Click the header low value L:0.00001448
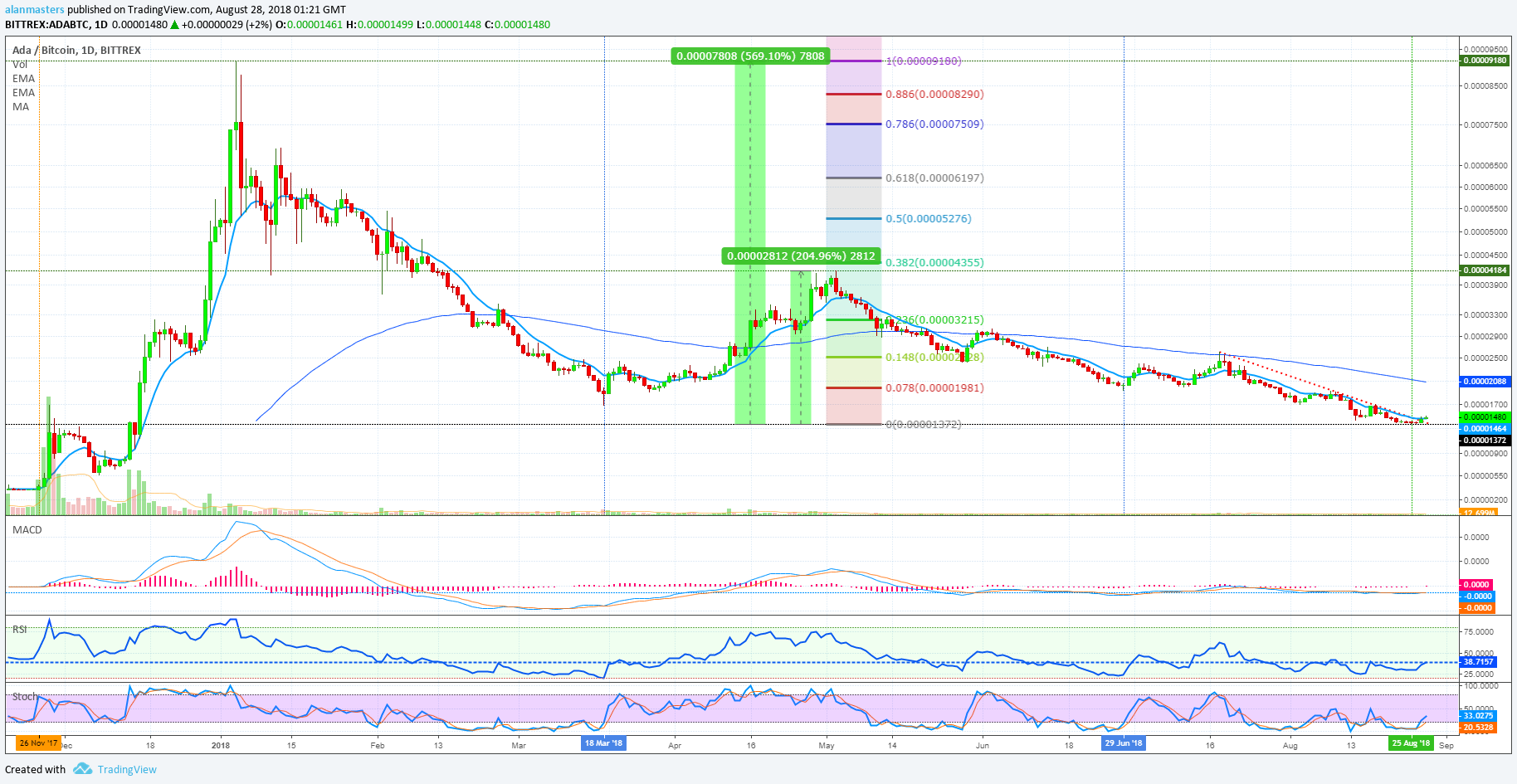Screen dimensions: 1517x784 coord(448,25)
